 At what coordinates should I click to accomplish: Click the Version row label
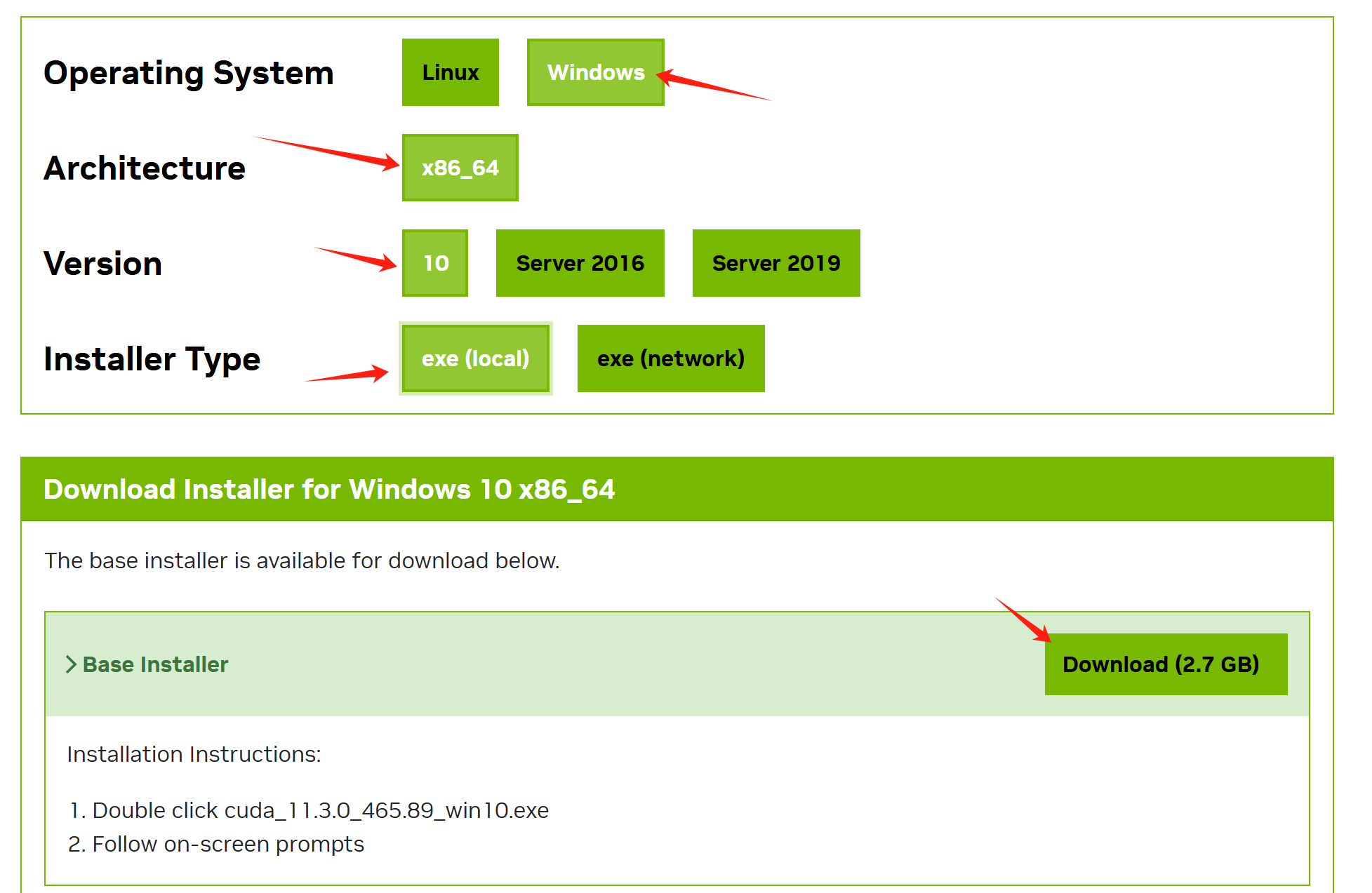click(102, 264)
